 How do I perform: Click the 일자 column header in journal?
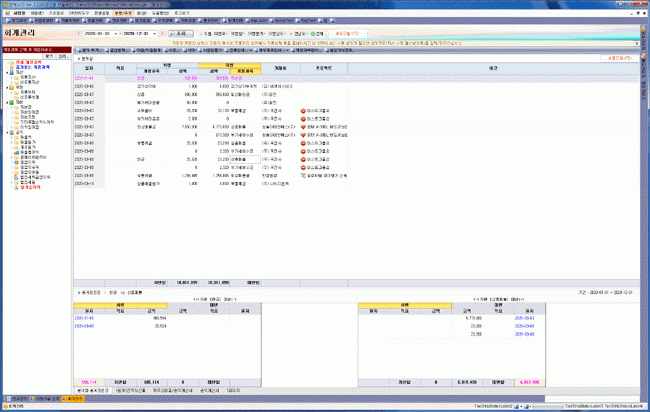pos(89,68)
